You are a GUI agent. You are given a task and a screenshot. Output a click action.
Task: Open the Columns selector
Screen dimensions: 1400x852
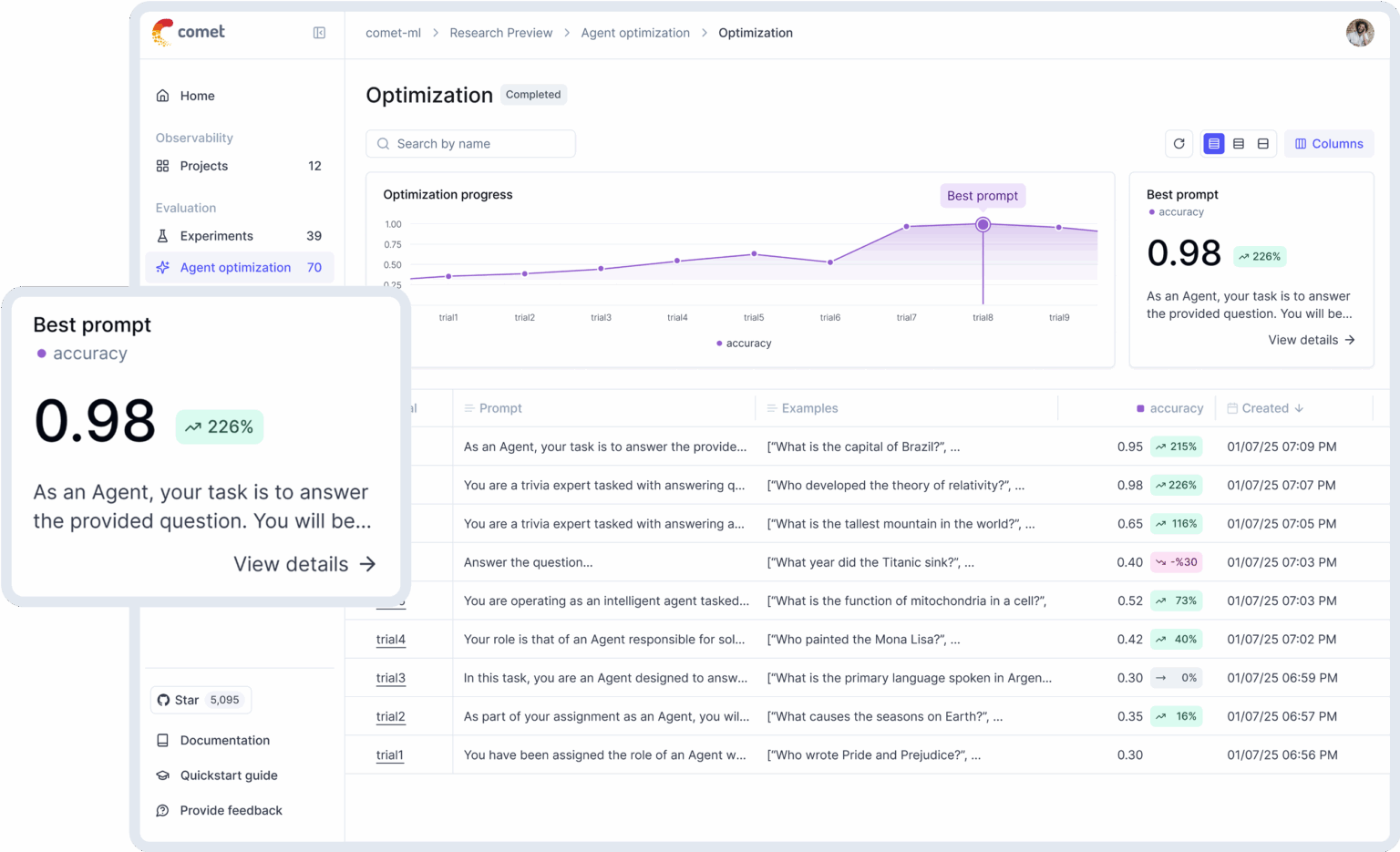[x=1329, y=143]
